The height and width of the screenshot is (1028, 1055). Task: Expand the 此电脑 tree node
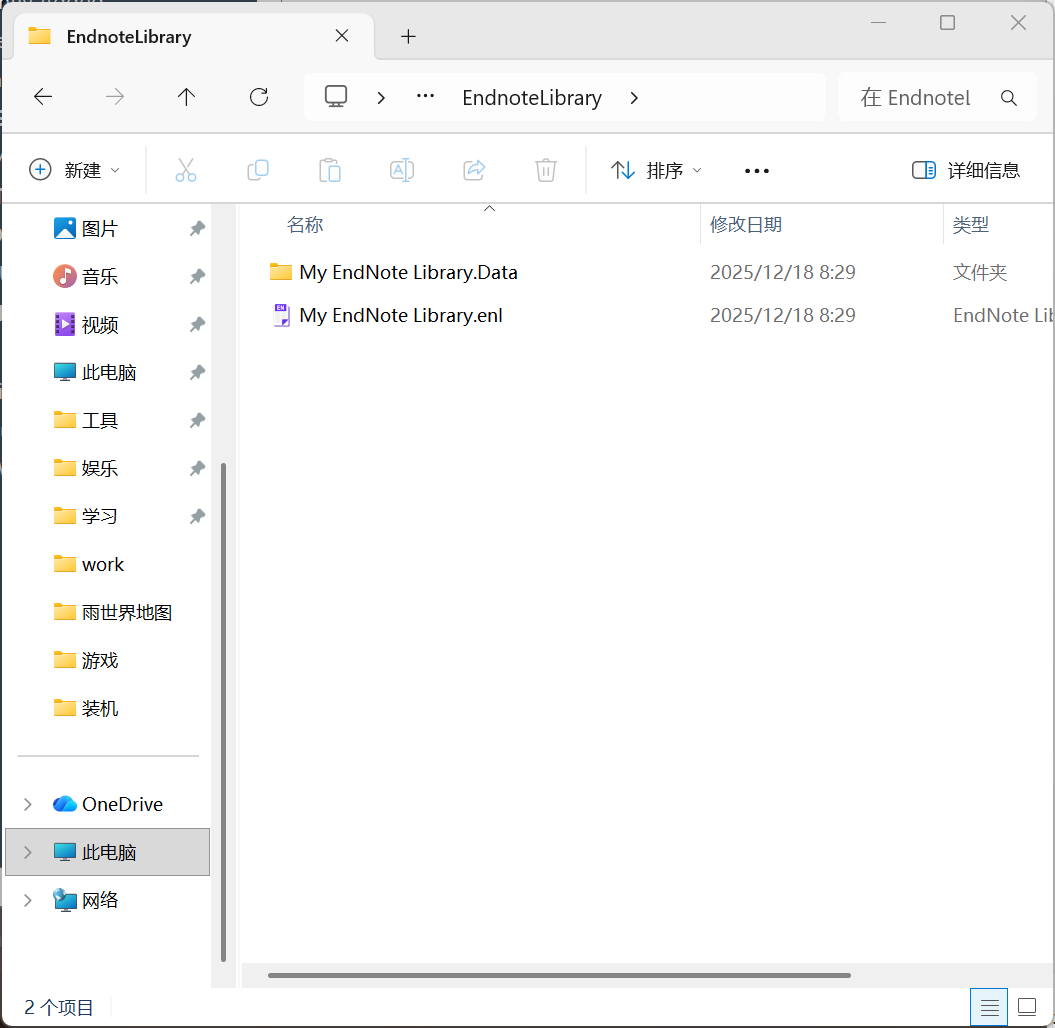[28, 852]
